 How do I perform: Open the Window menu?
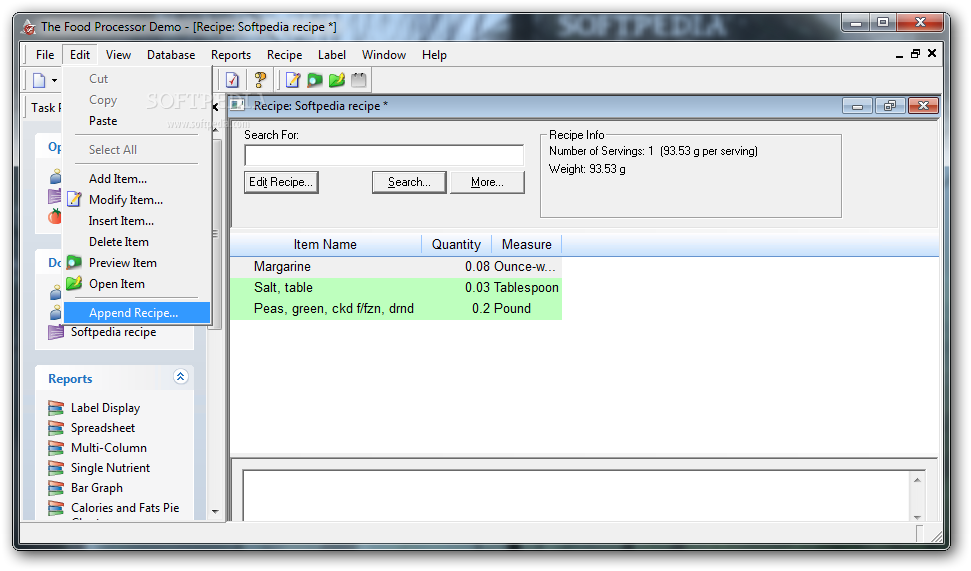coord(384,54)
